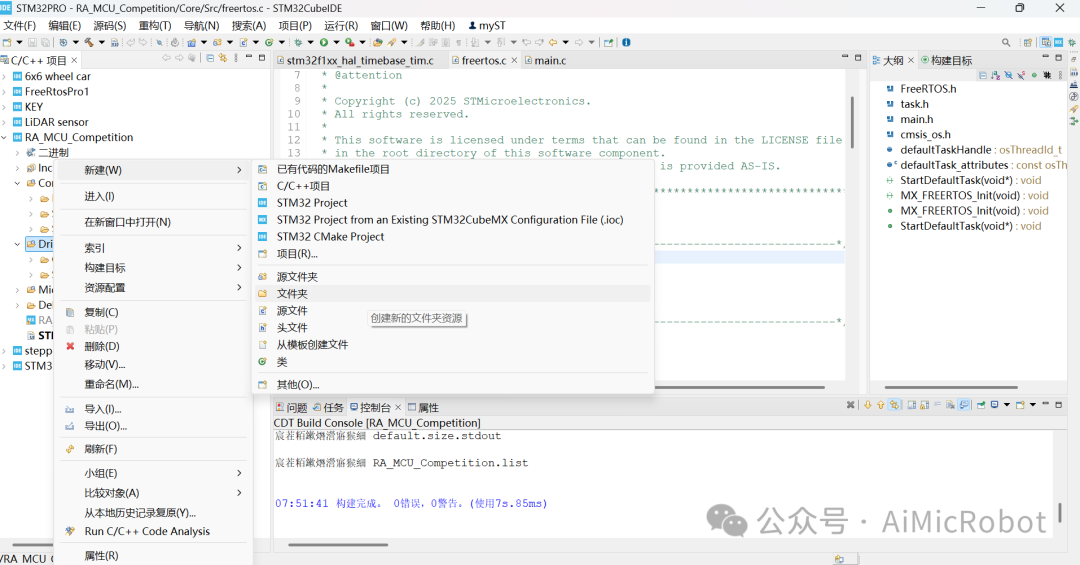Viewport: 1080px width, 565px height.
Task: Expand the LiDAR sensor project node
Action: [x=4, y=122]
